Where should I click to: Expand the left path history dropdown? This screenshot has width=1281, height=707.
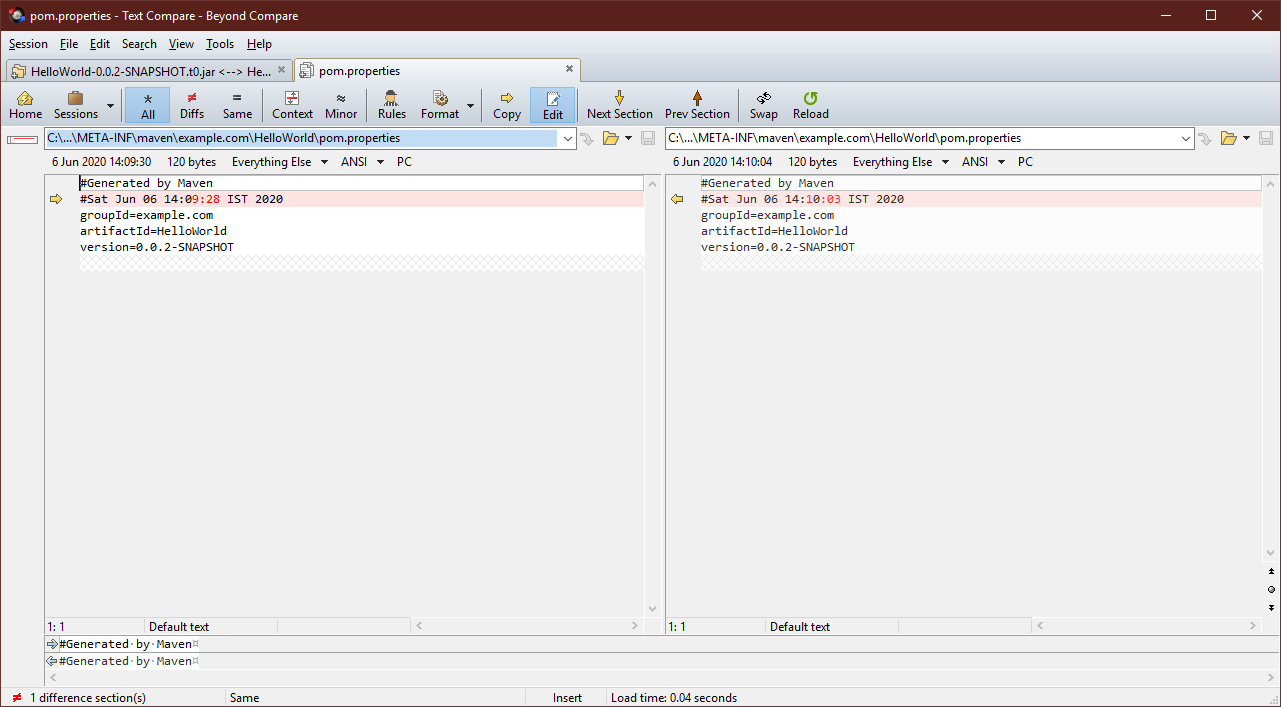568,138
